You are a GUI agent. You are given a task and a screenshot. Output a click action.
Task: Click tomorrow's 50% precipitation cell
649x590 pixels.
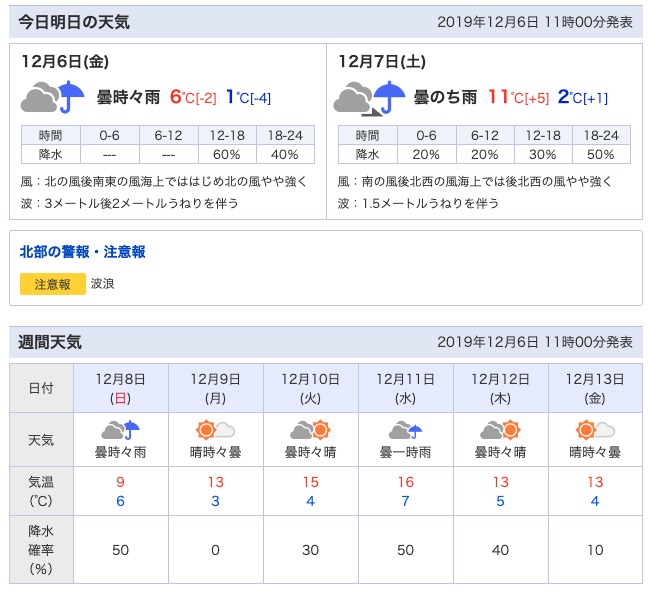[x=601, y=154]
